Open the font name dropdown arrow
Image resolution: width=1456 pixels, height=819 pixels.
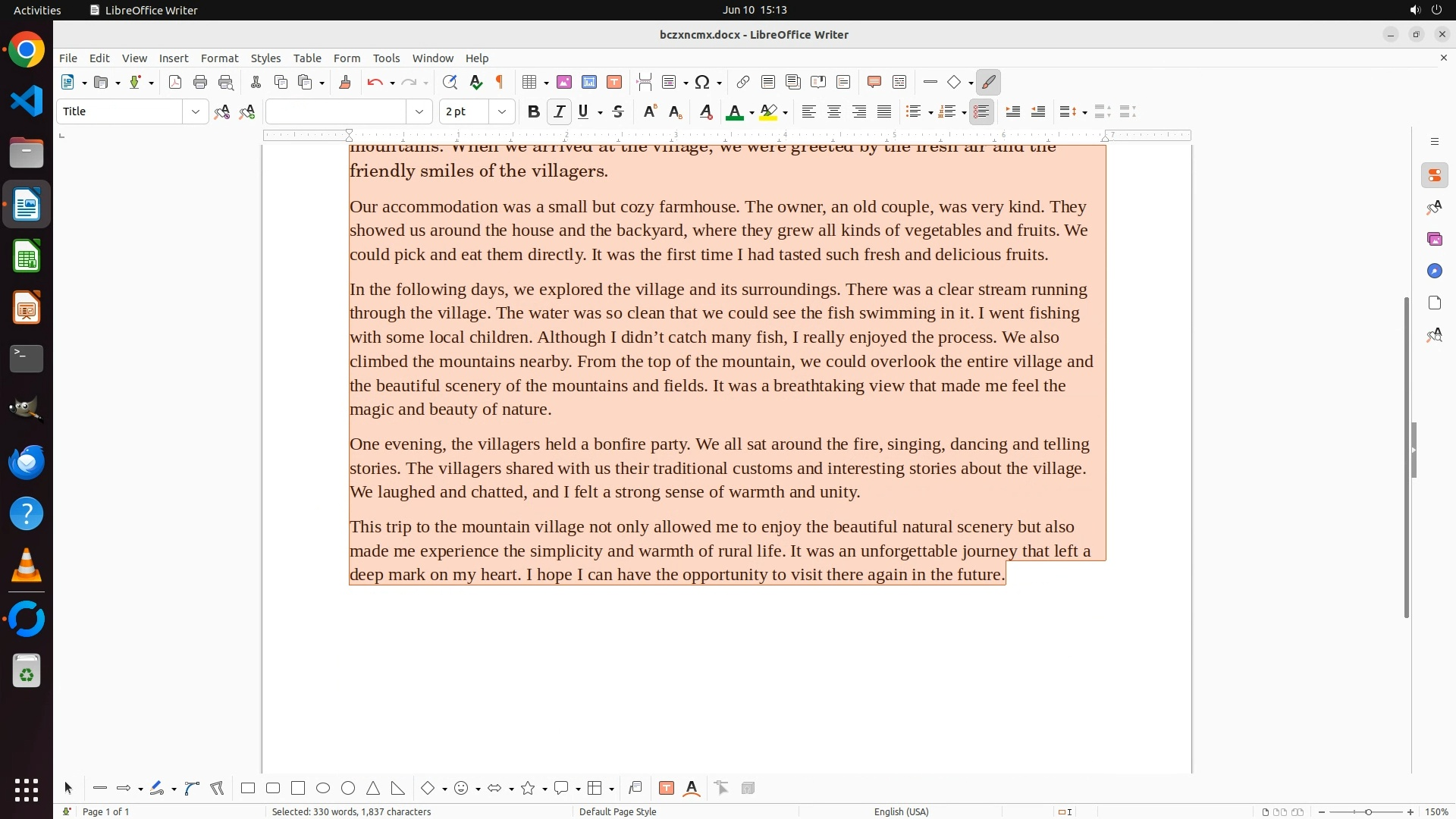pos(419,111)
